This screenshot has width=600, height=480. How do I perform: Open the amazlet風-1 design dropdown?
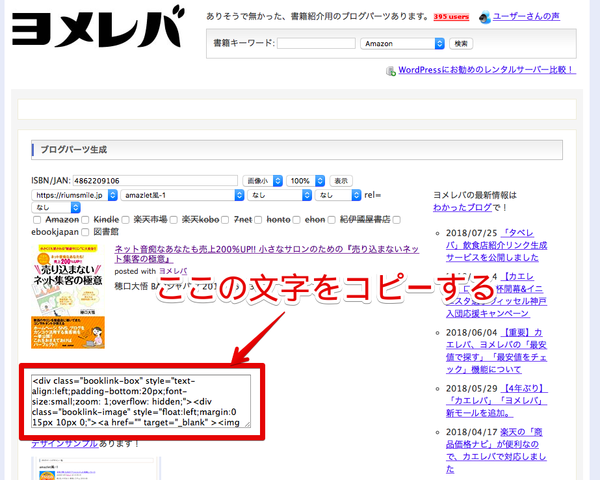(182, 195)
